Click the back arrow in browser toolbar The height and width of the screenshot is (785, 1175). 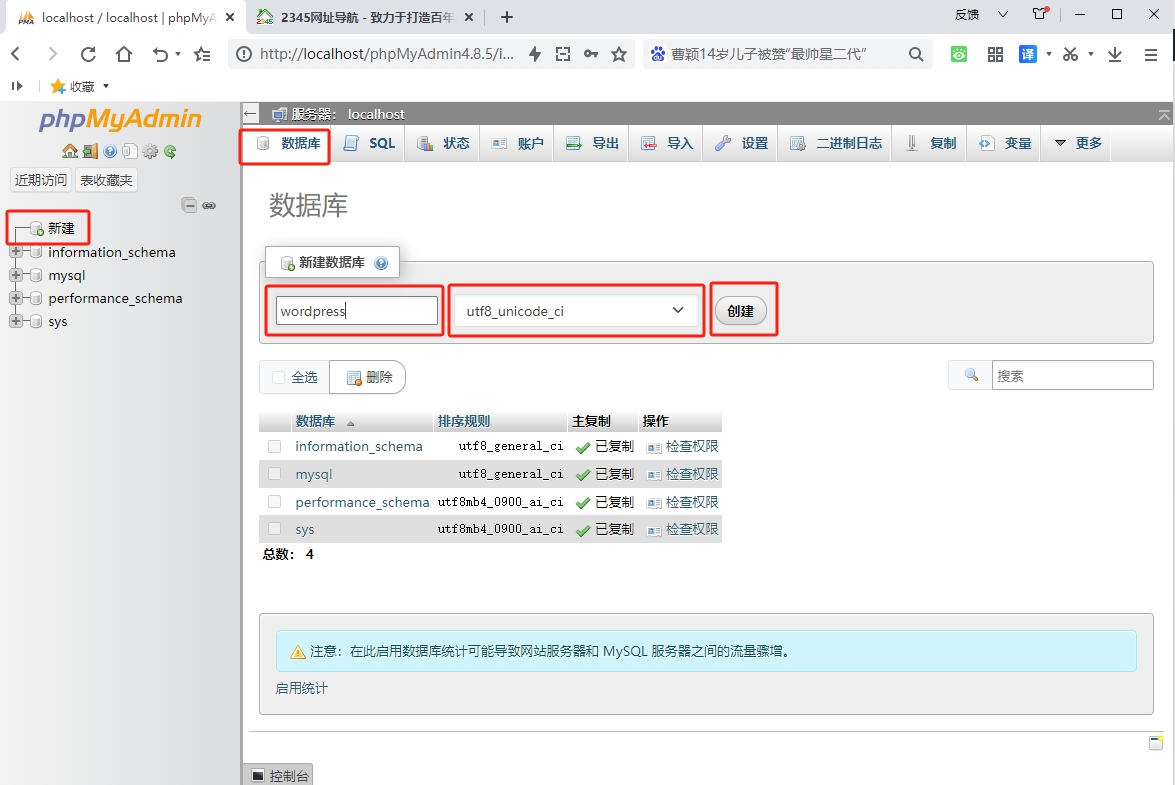(x=16, y=54)
